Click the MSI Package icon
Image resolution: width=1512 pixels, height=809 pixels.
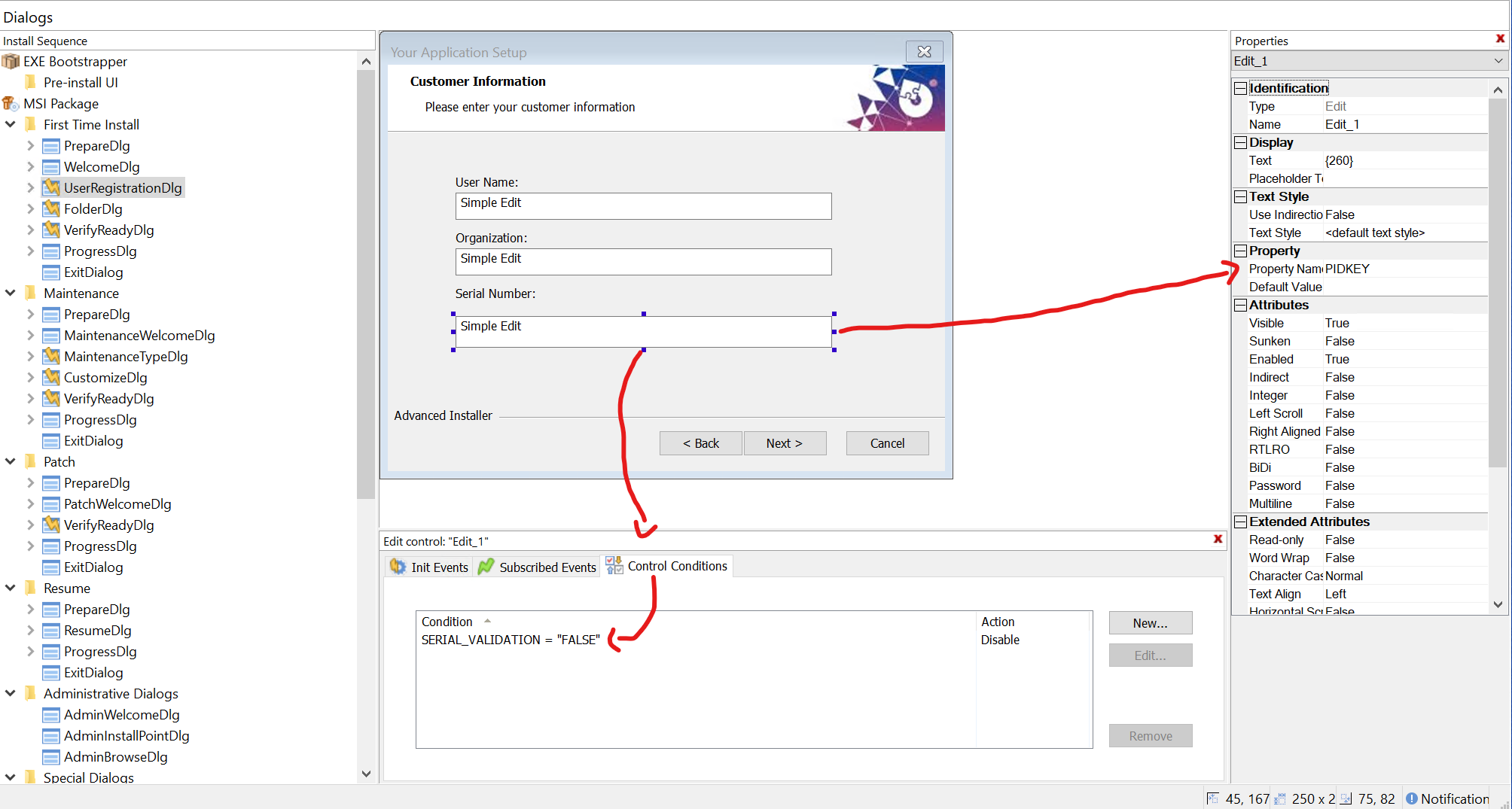tap(11, 104)
